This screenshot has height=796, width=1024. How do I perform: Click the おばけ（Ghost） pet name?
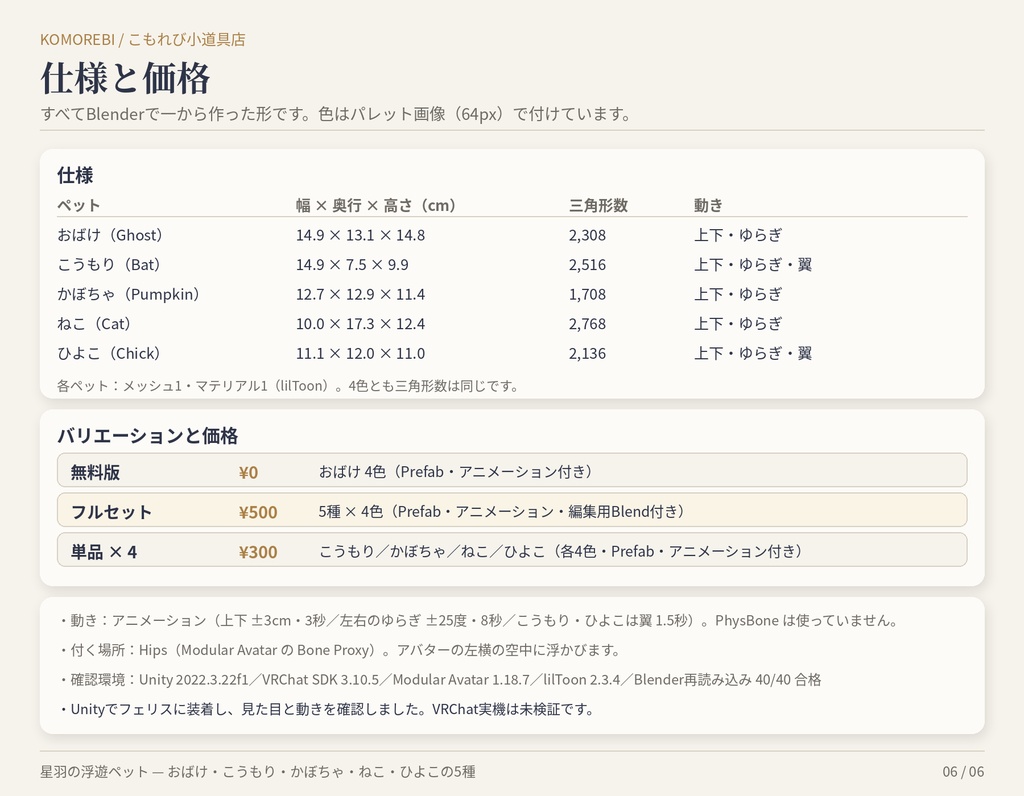[x=110, y=235]
